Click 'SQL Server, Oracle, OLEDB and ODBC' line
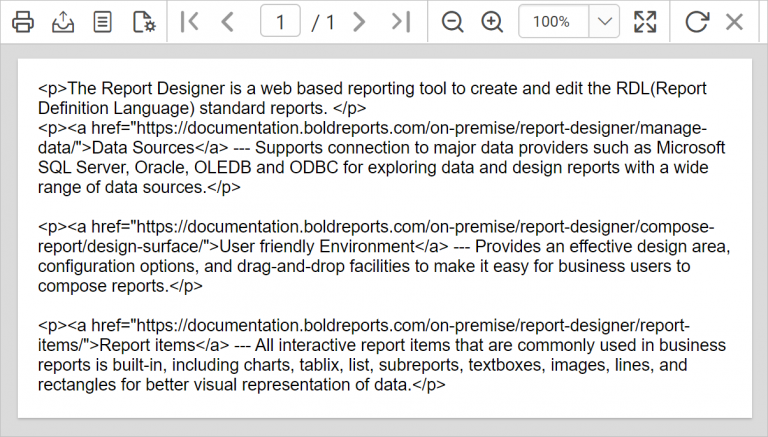Viewport: 768px width, 437px height. 373,167
